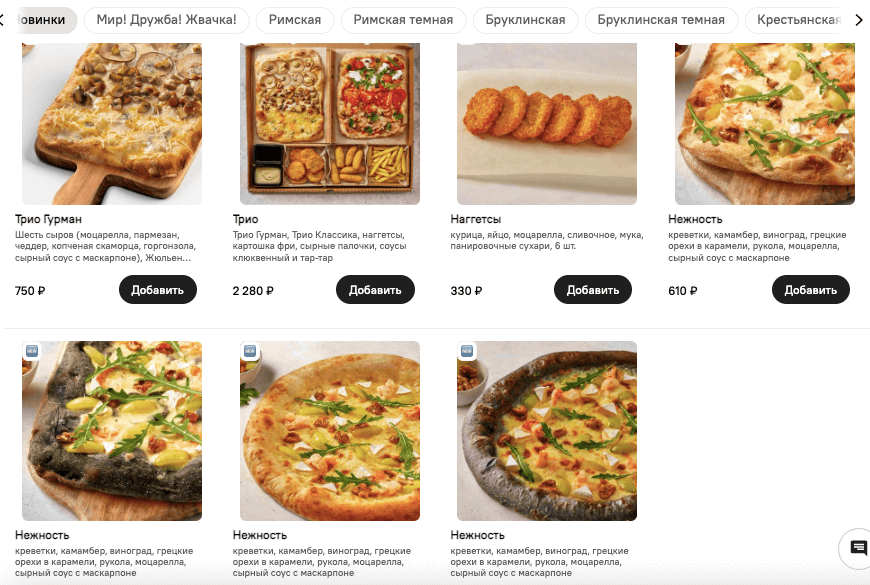Select the Мир! Дружба! Жвачка! category
This screenshot has width=870, height=585.
167,18
